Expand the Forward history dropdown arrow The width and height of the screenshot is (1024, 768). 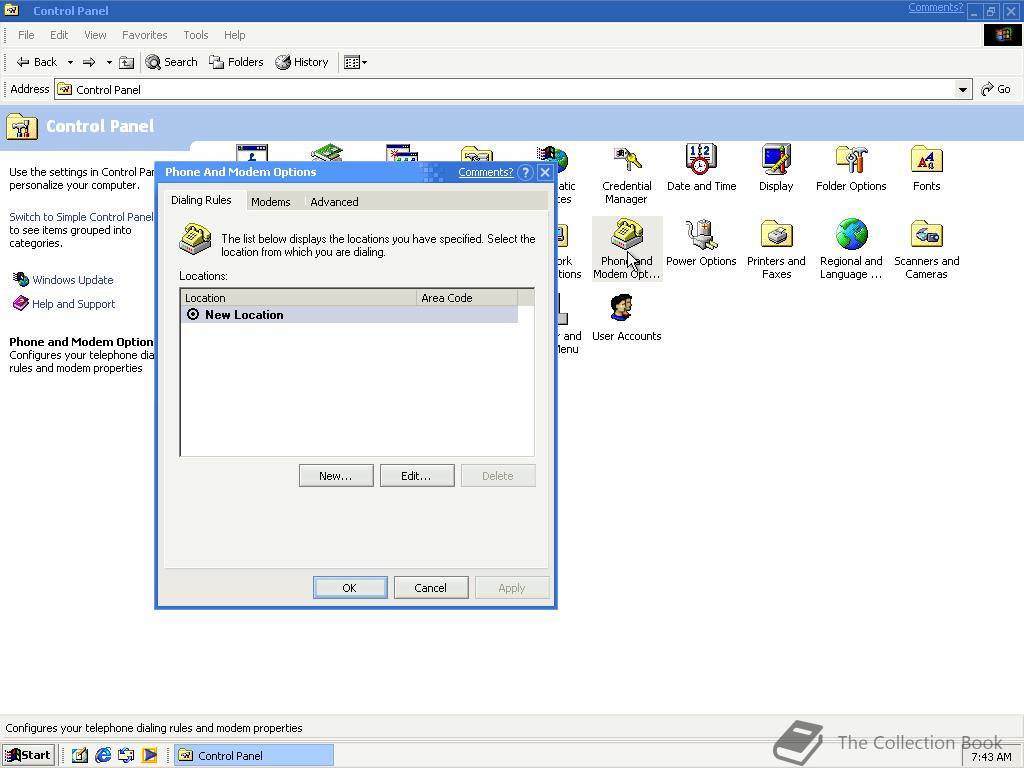[x=108, y=62]
